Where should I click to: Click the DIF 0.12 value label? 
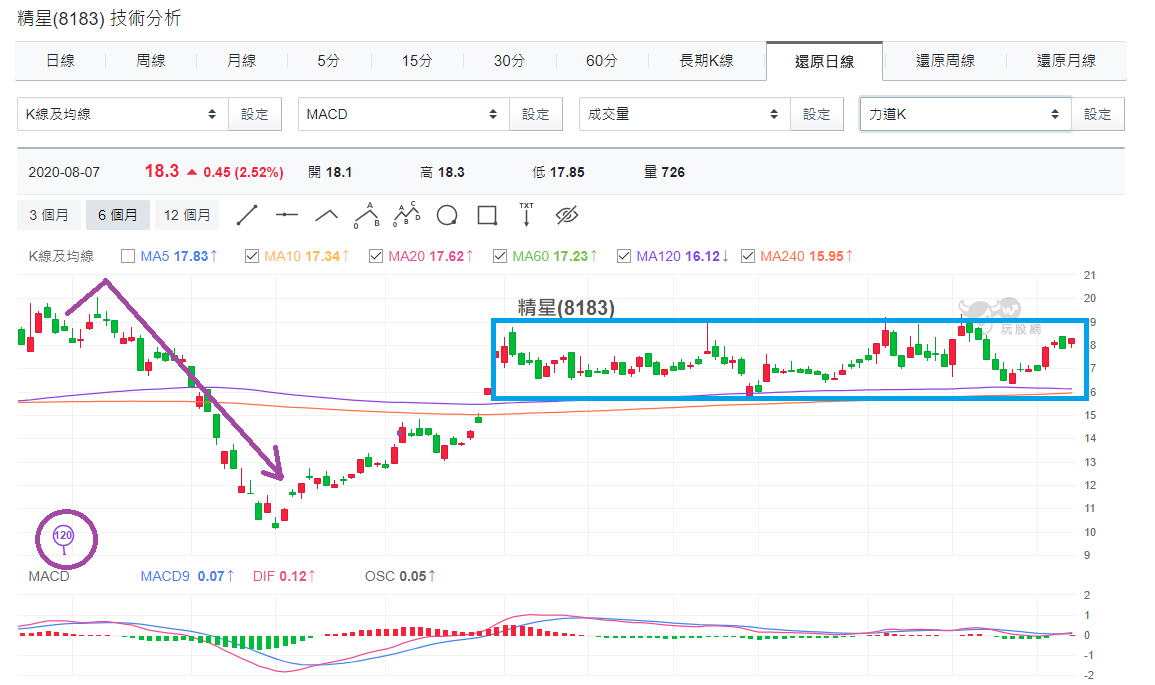(284, 576)
